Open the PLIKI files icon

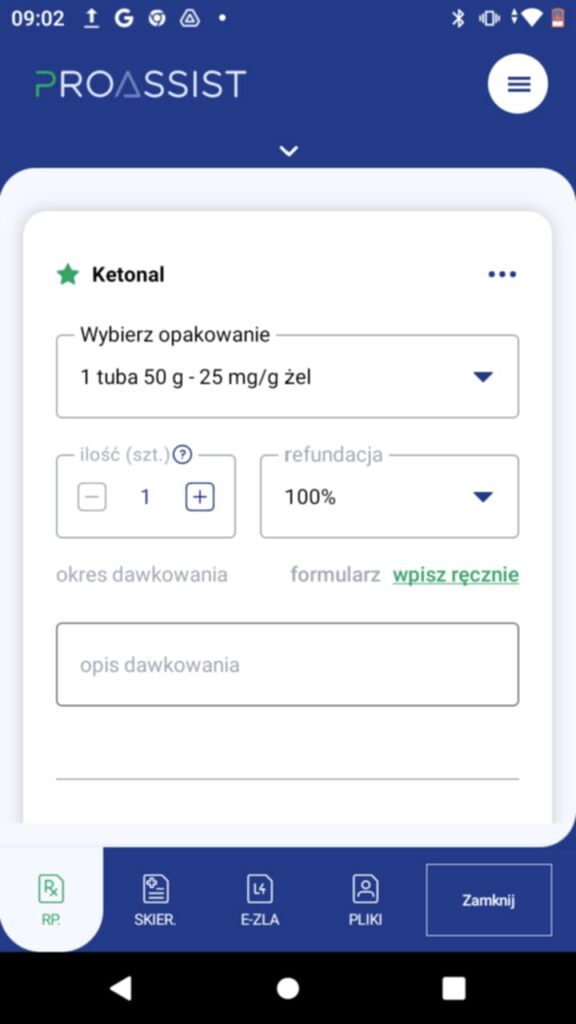365,901
